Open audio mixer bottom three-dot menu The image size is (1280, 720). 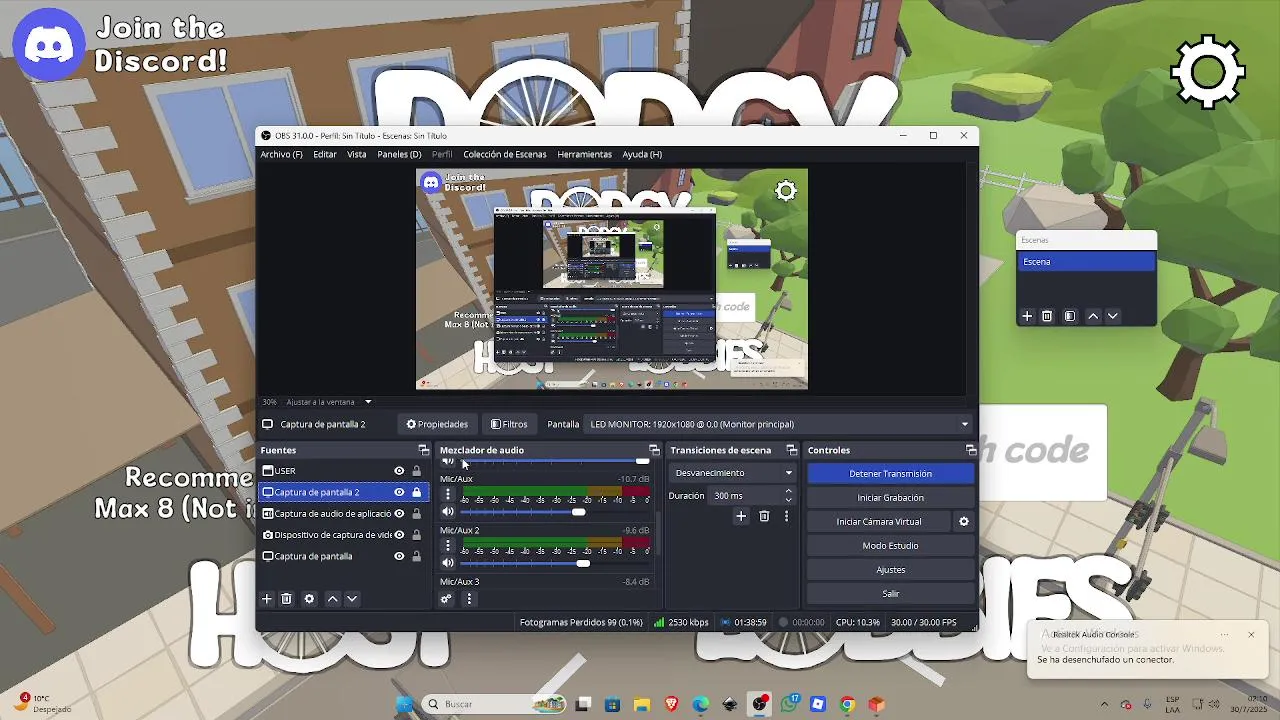pos(469,599)
